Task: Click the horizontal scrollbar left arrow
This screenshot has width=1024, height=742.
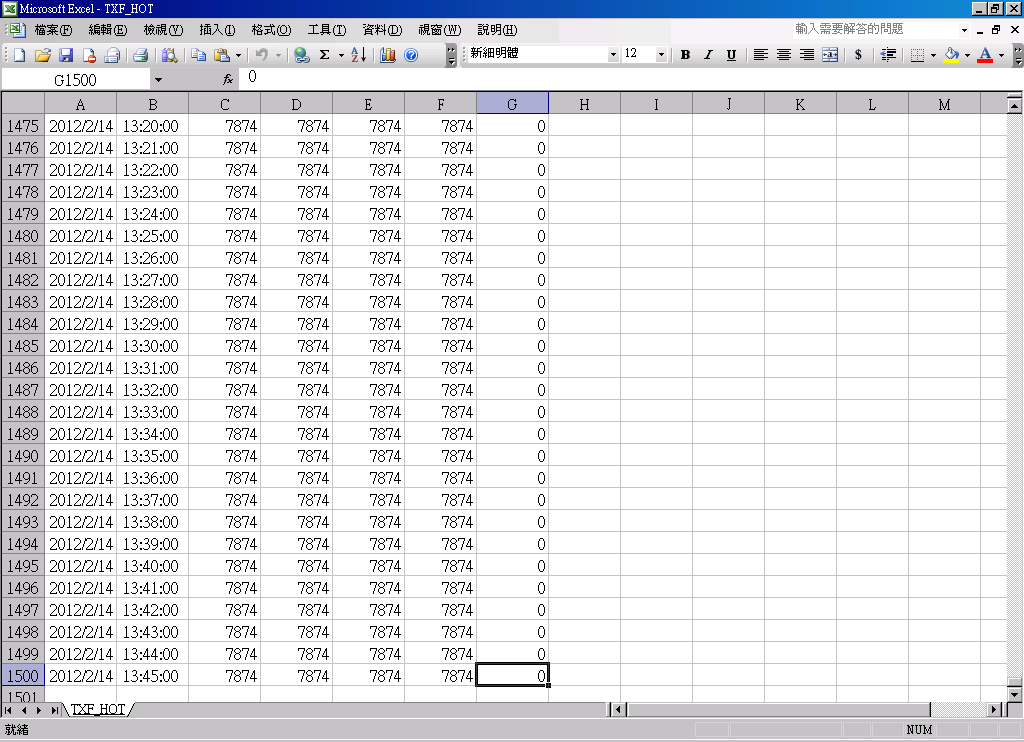Action: click(618, 709)
